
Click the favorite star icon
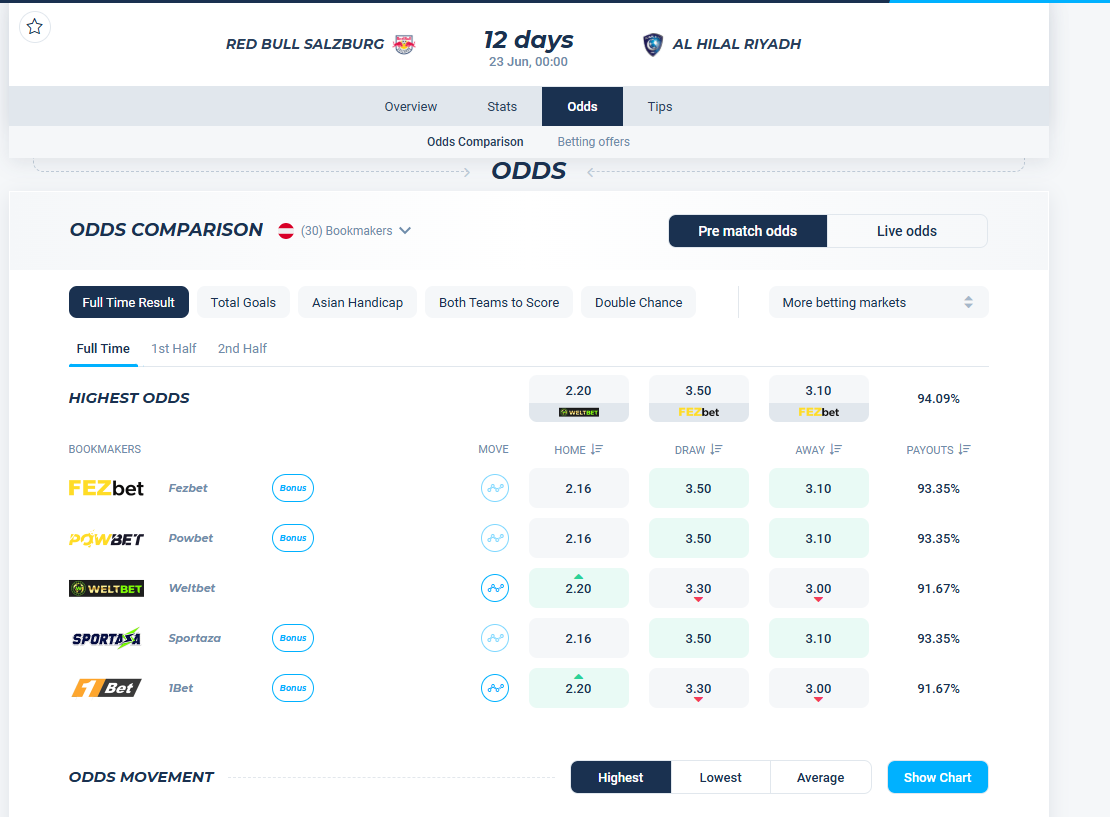point(35,27)
